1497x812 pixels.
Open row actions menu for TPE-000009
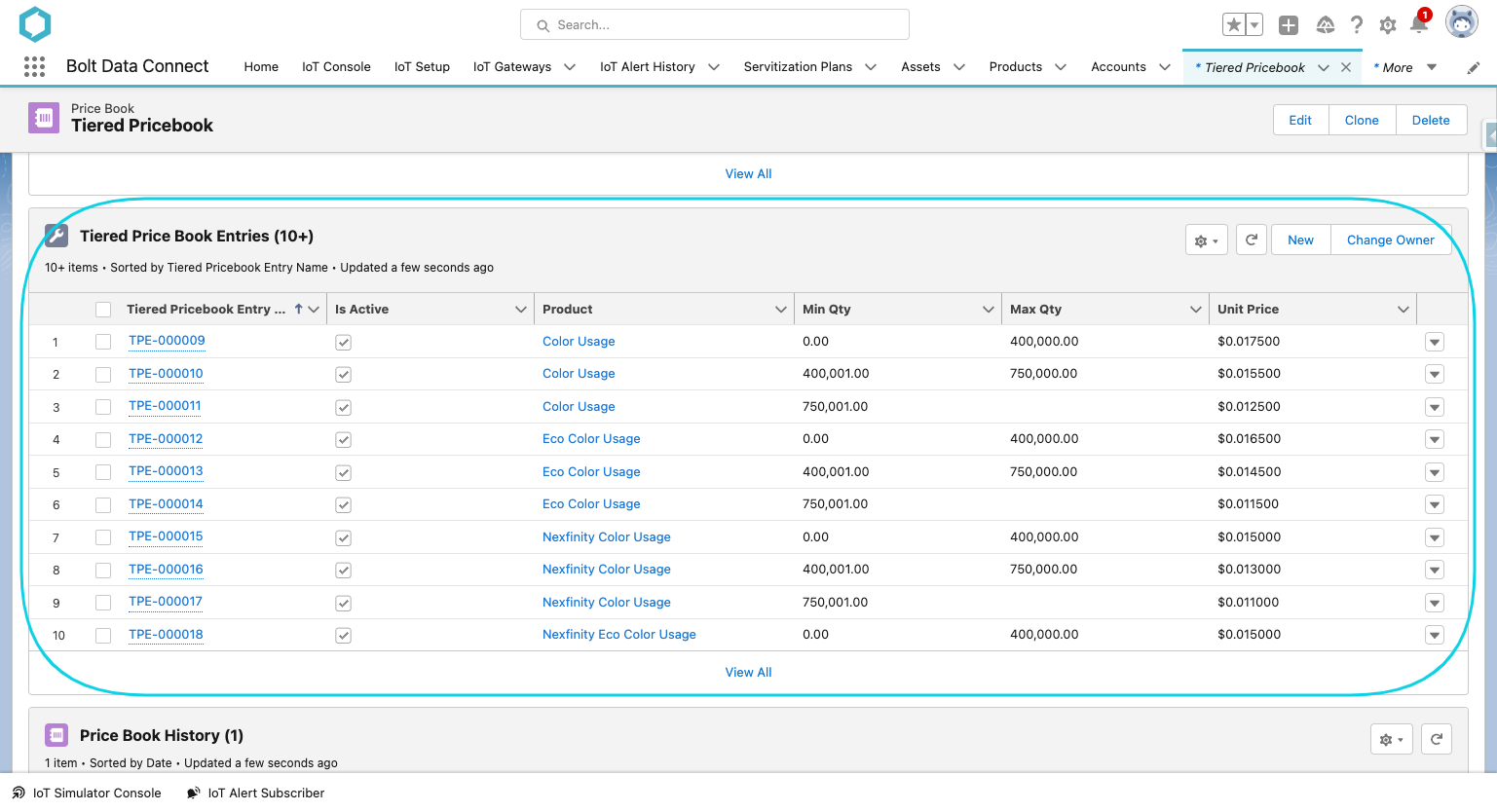pyautogui.click(x=1434, y=342)
